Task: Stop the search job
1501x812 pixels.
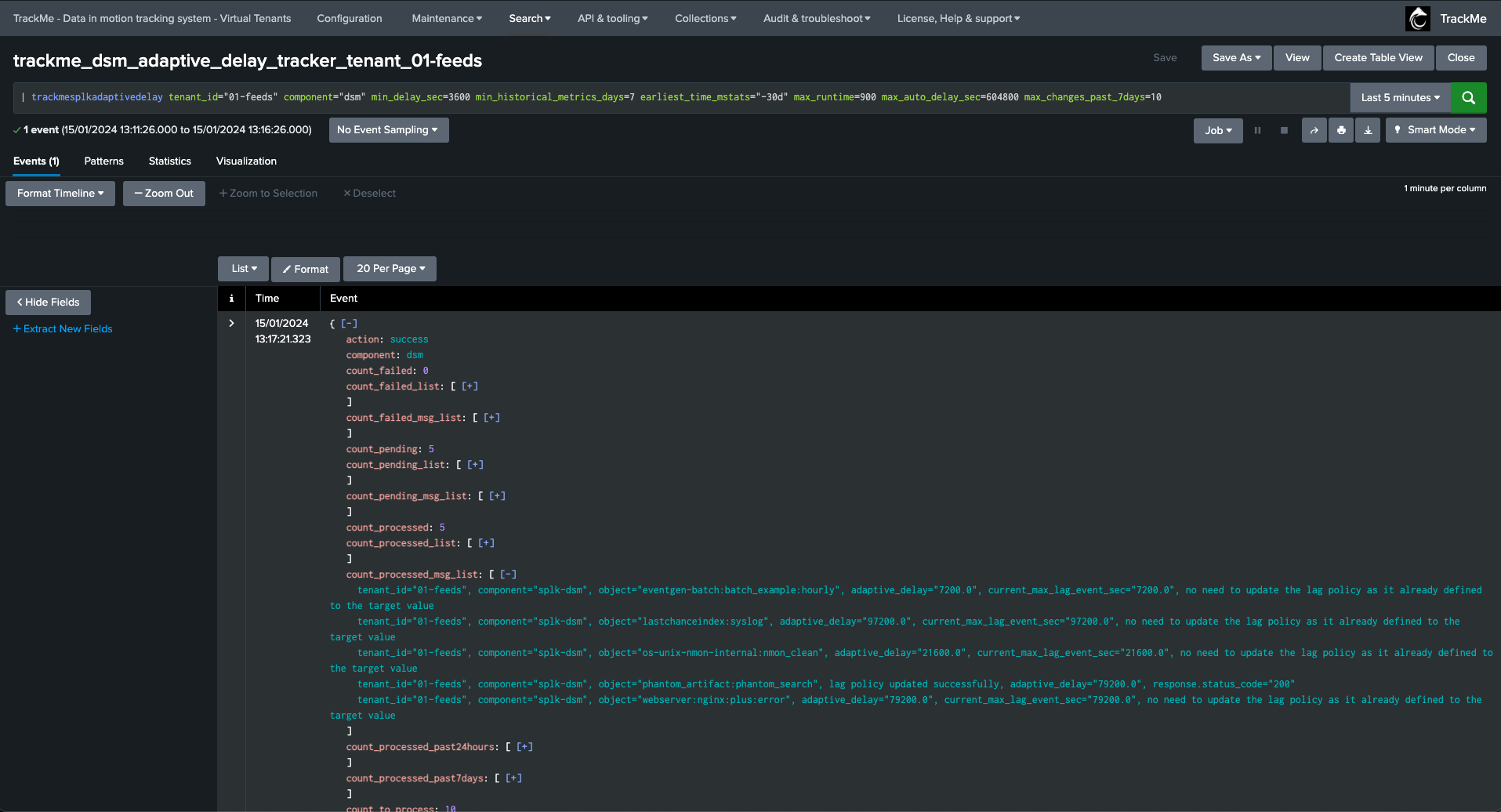Action: [1284, 130]
